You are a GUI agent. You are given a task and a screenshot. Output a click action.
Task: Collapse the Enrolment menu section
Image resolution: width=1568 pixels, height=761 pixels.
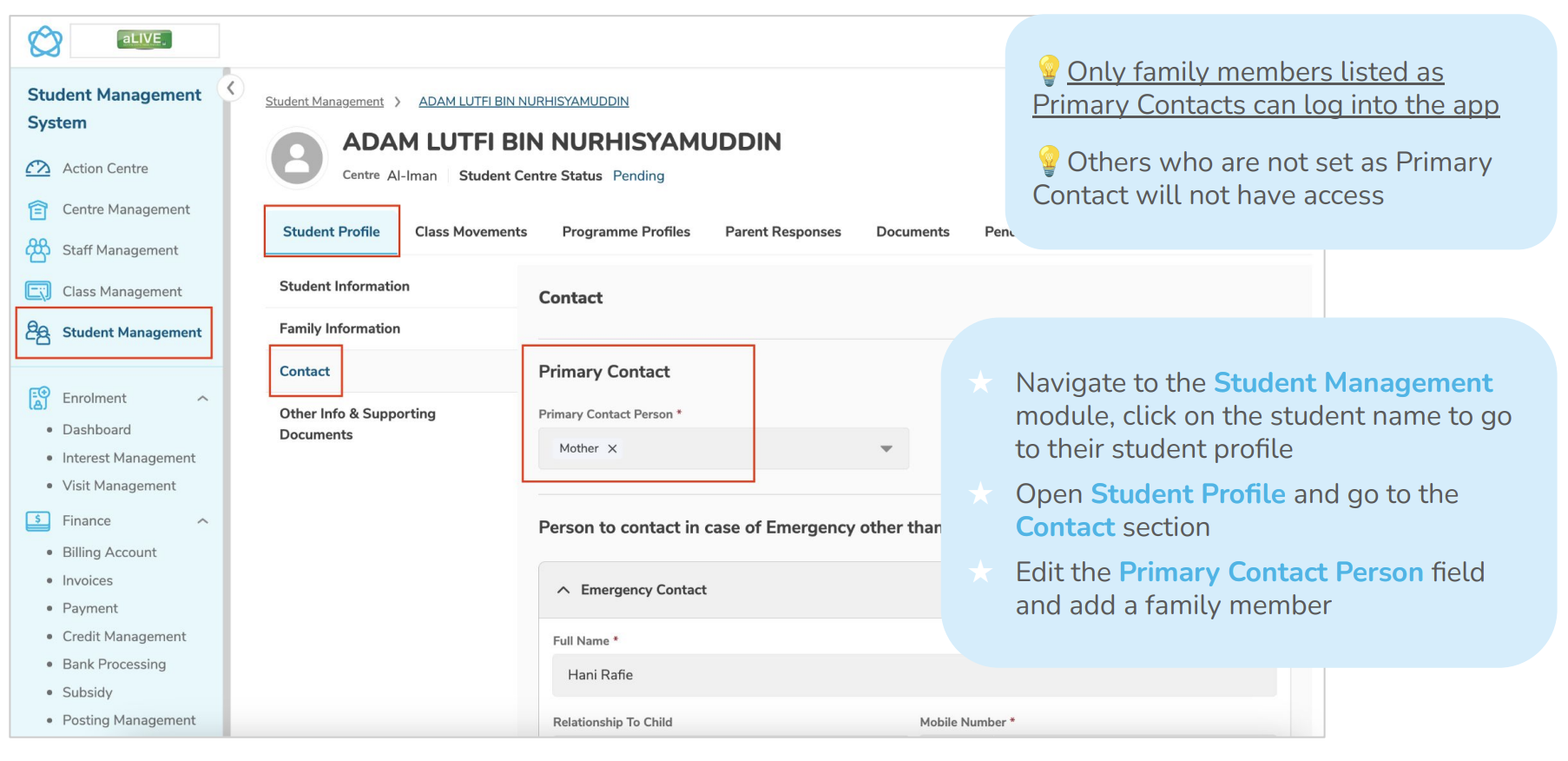click(x=202, y=399)
